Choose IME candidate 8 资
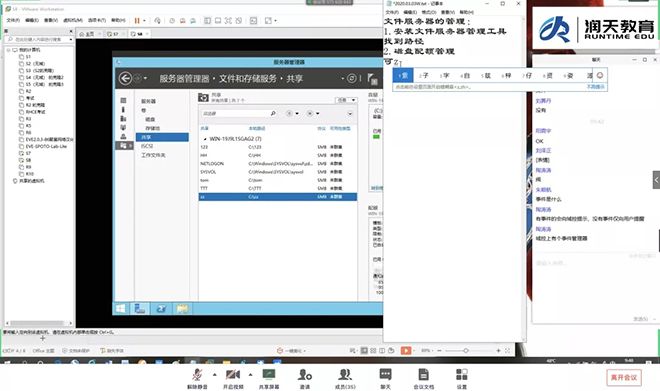The image size is (660, 391). (547, 75)
